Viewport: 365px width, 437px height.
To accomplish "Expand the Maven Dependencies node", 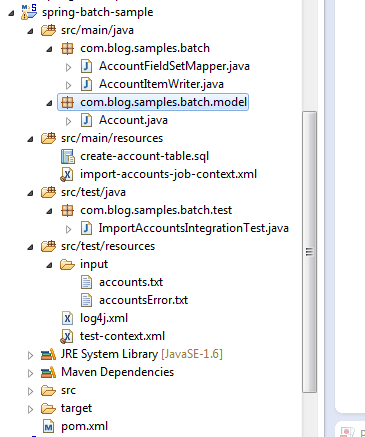I will click(30, 373).
